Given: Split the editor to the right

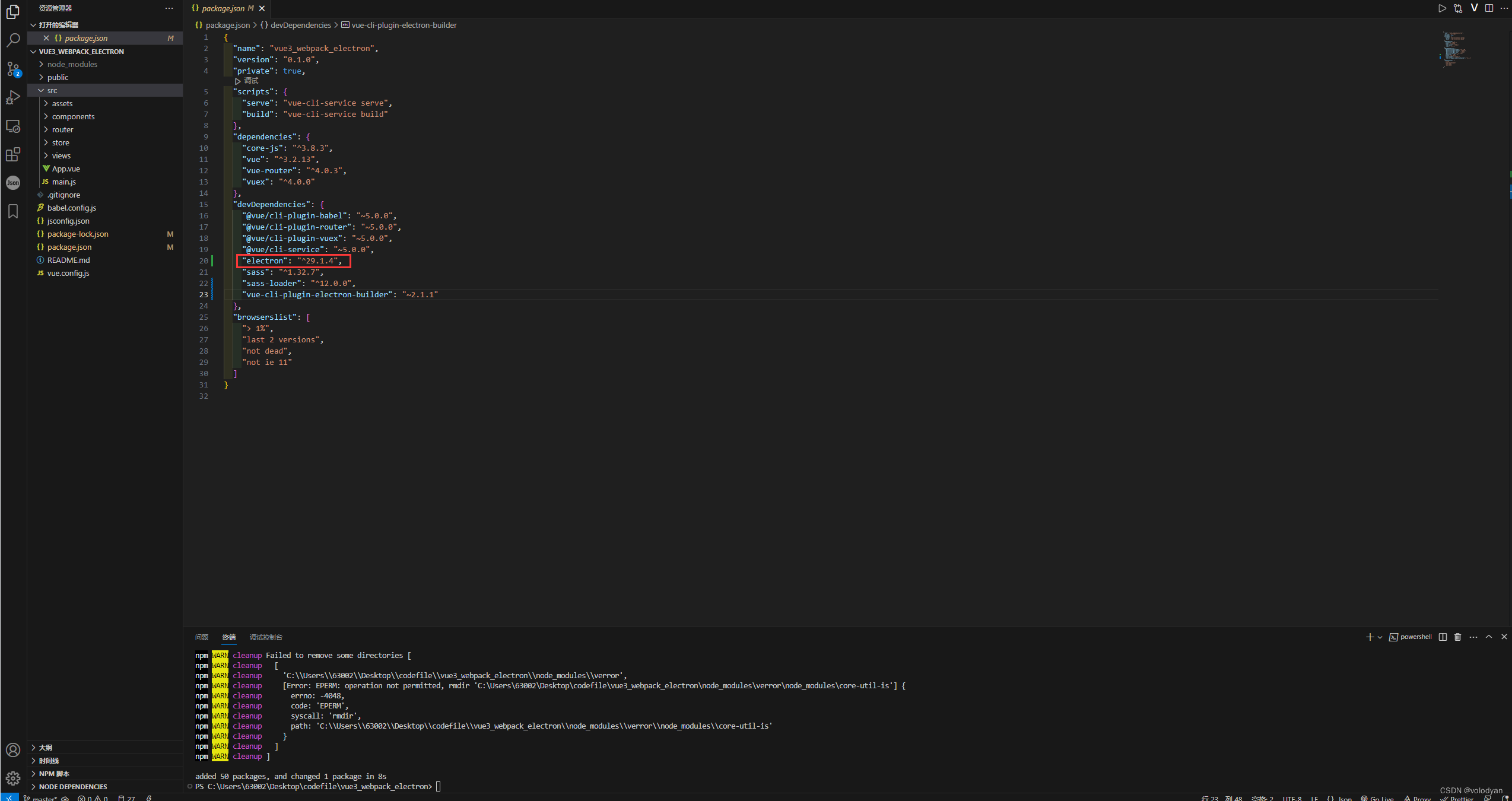Looking at the screenshot, I should (x=1489, y=8).
